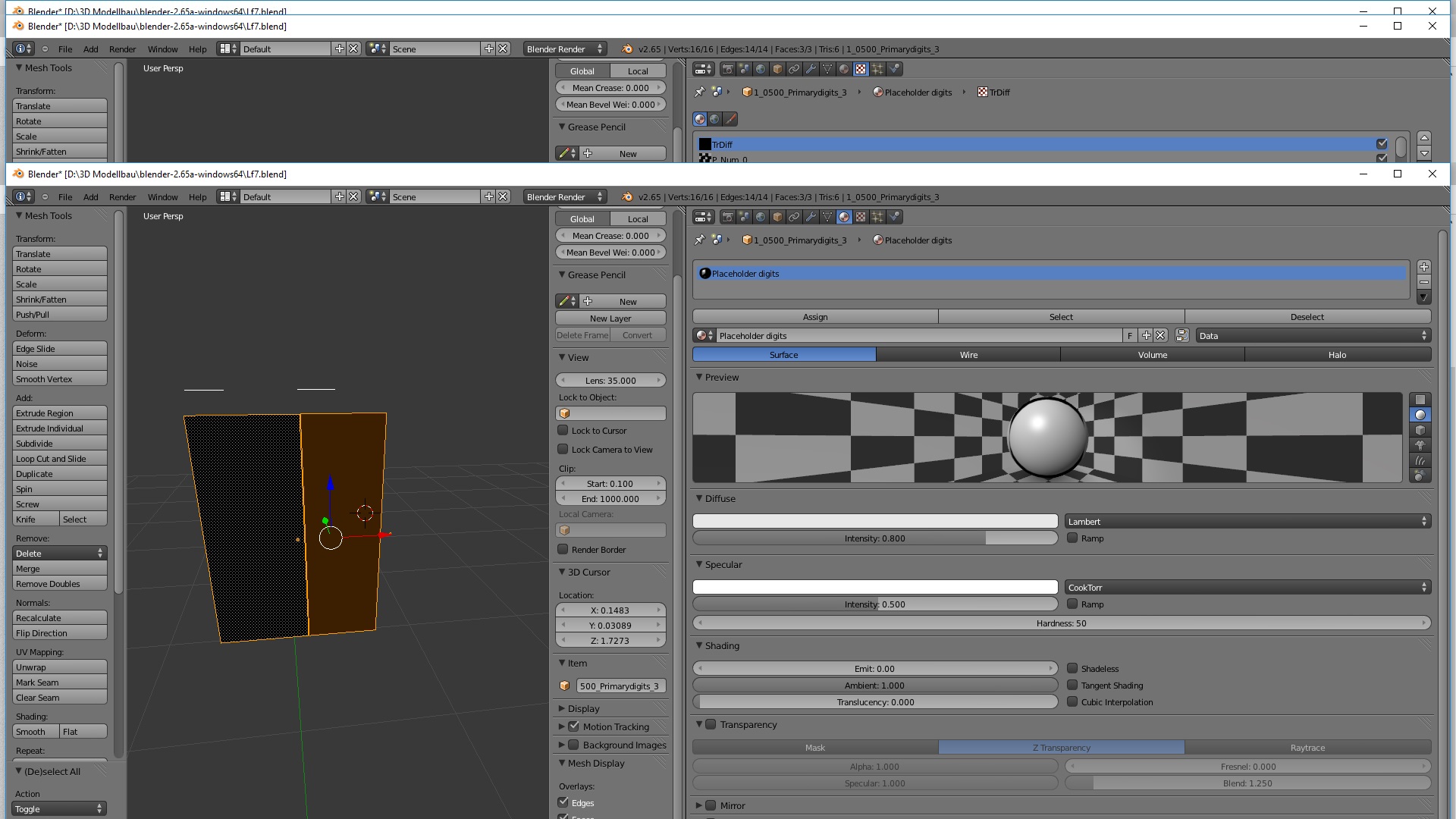The width and height of the screenshot is (1456, 819).
Task: Click the Diffuse Intensity 0.800 slider
Action: pos(874,538)
